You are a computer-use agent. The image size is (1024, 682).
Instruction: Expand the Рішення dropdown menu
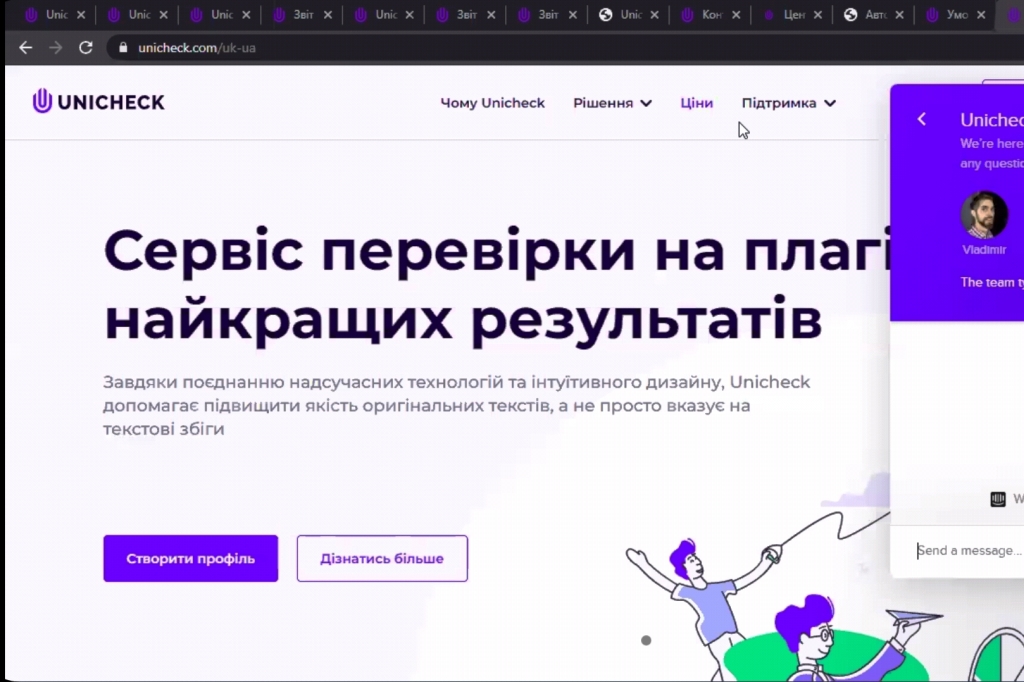612,103
